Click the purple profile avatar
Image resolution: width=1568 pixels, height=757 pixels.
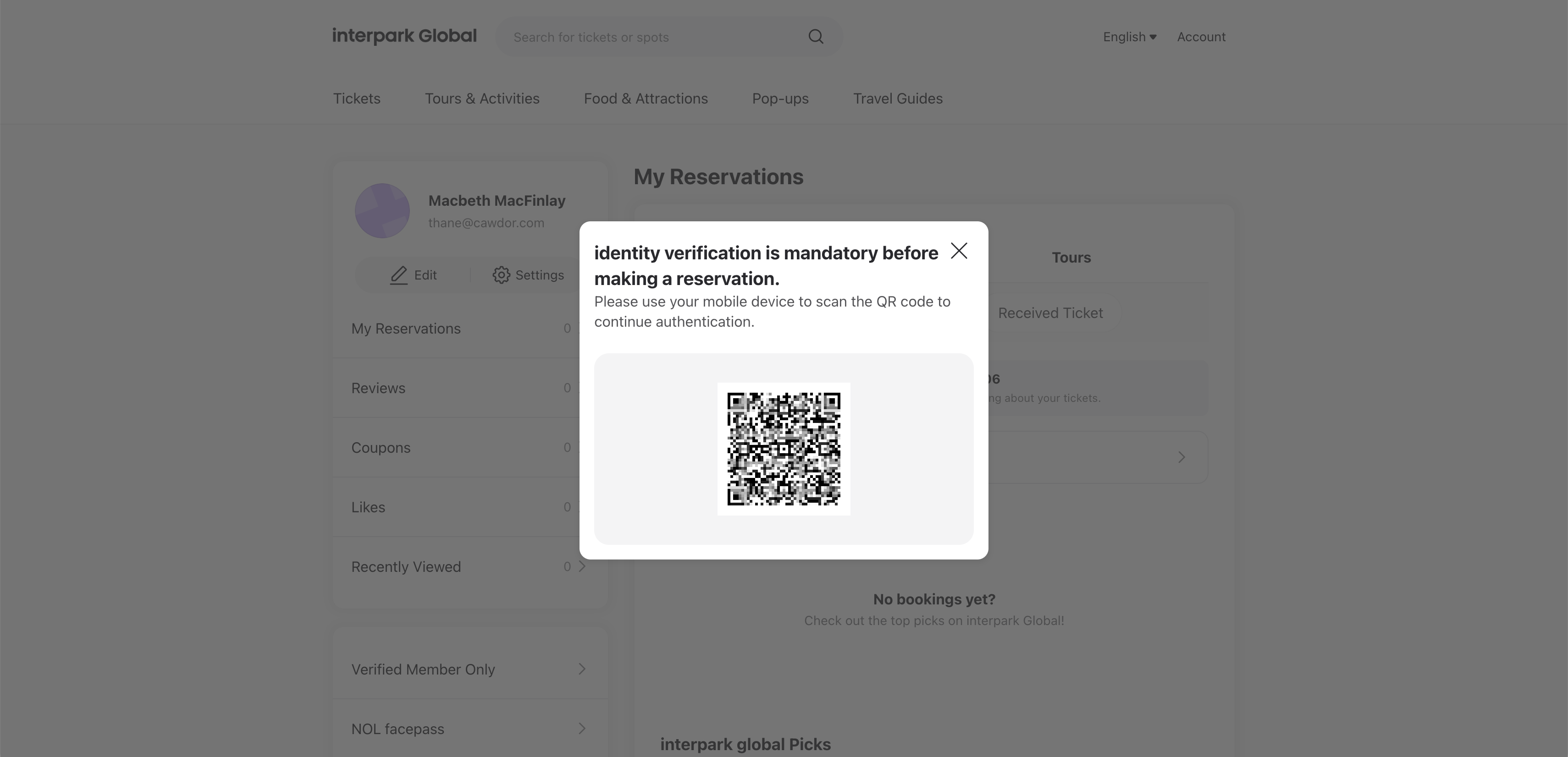tap(382, 210)
